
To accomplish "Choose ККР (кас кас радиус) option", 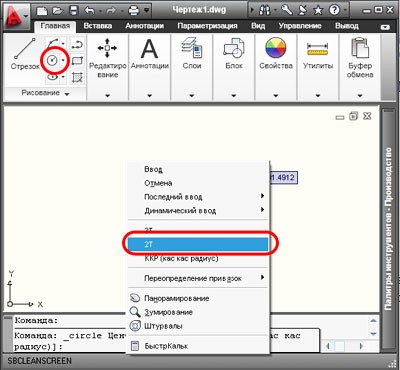I will (198, 258).
